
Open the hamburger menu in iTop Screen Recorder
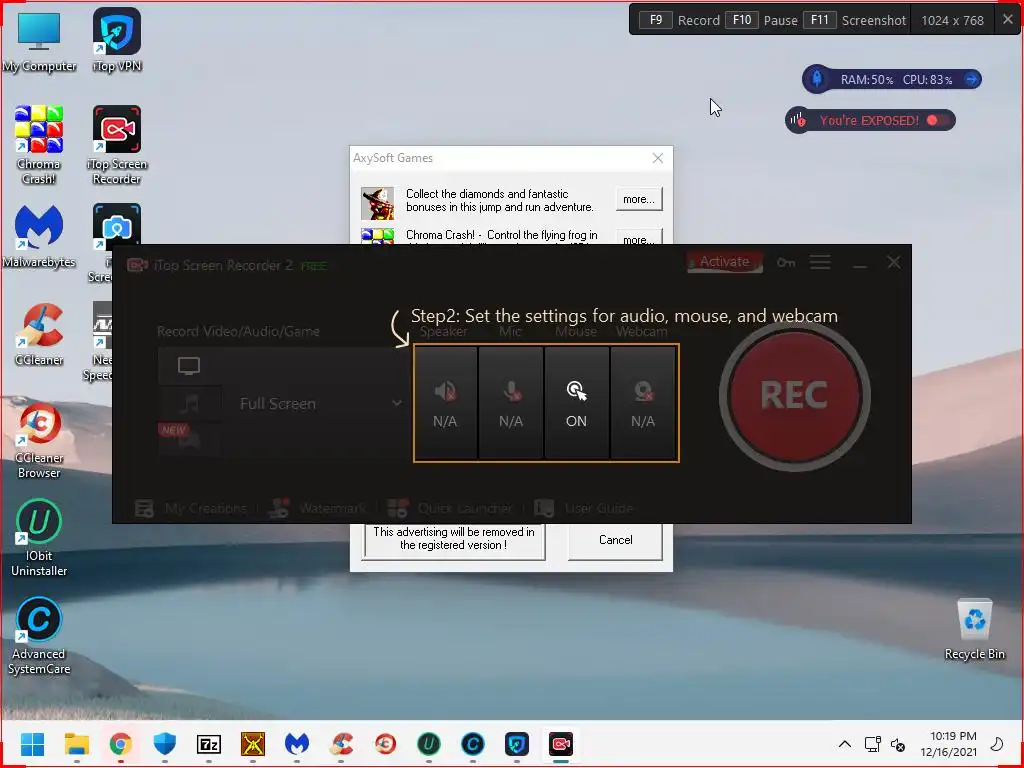(x=820, y=263)
